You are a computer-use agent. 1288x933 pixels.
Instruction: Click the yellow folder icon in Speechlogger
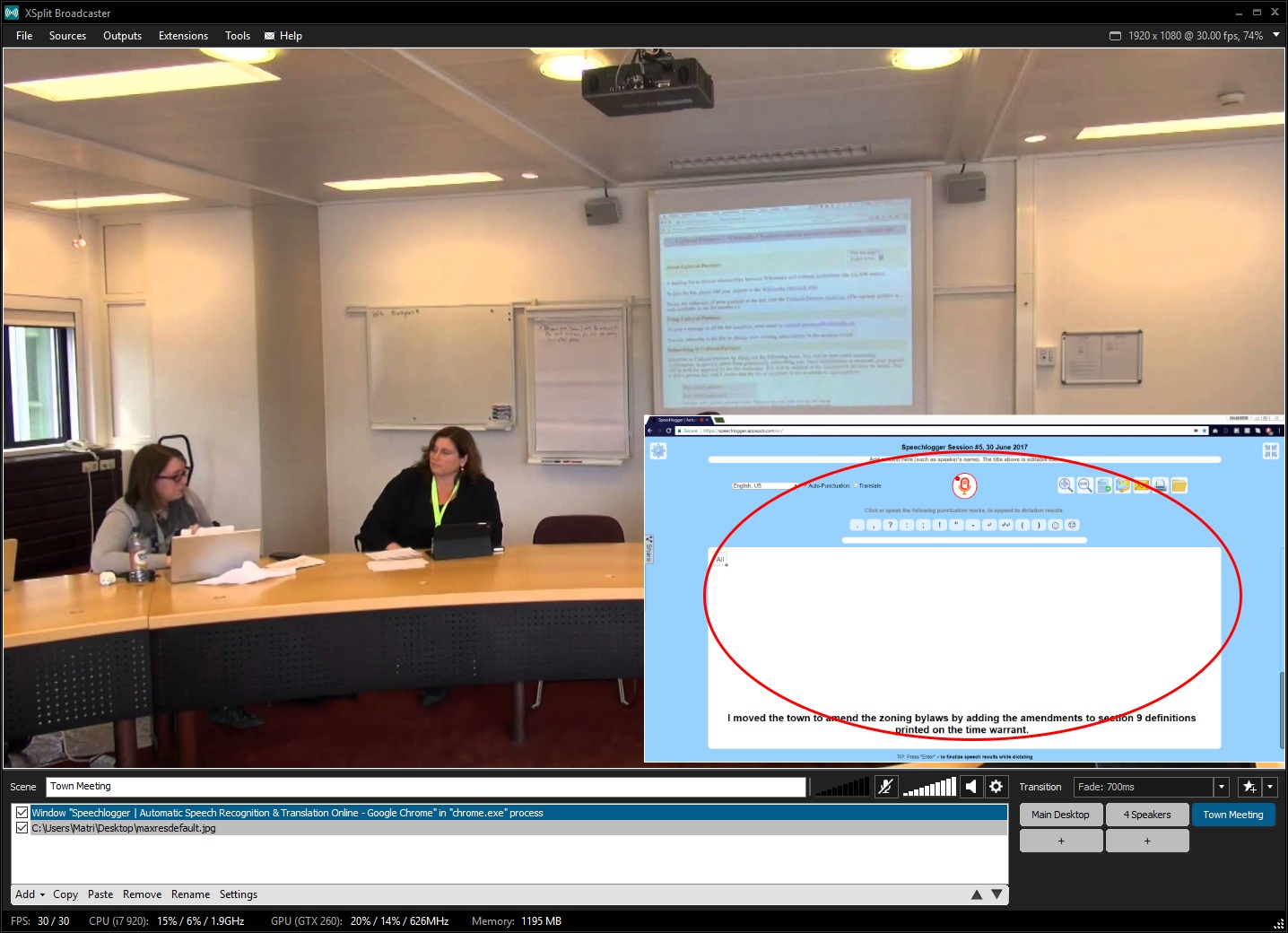pos(1179,485)
